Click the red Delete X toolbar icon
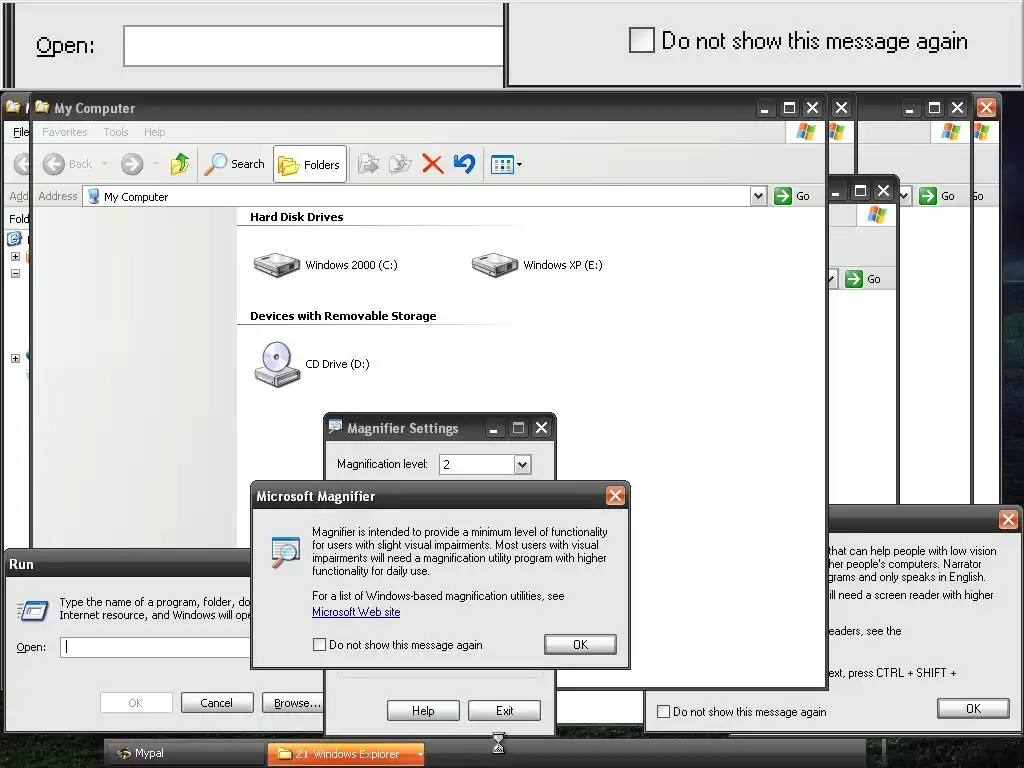This screenshot has width=1024, height=768. point(432,163)
